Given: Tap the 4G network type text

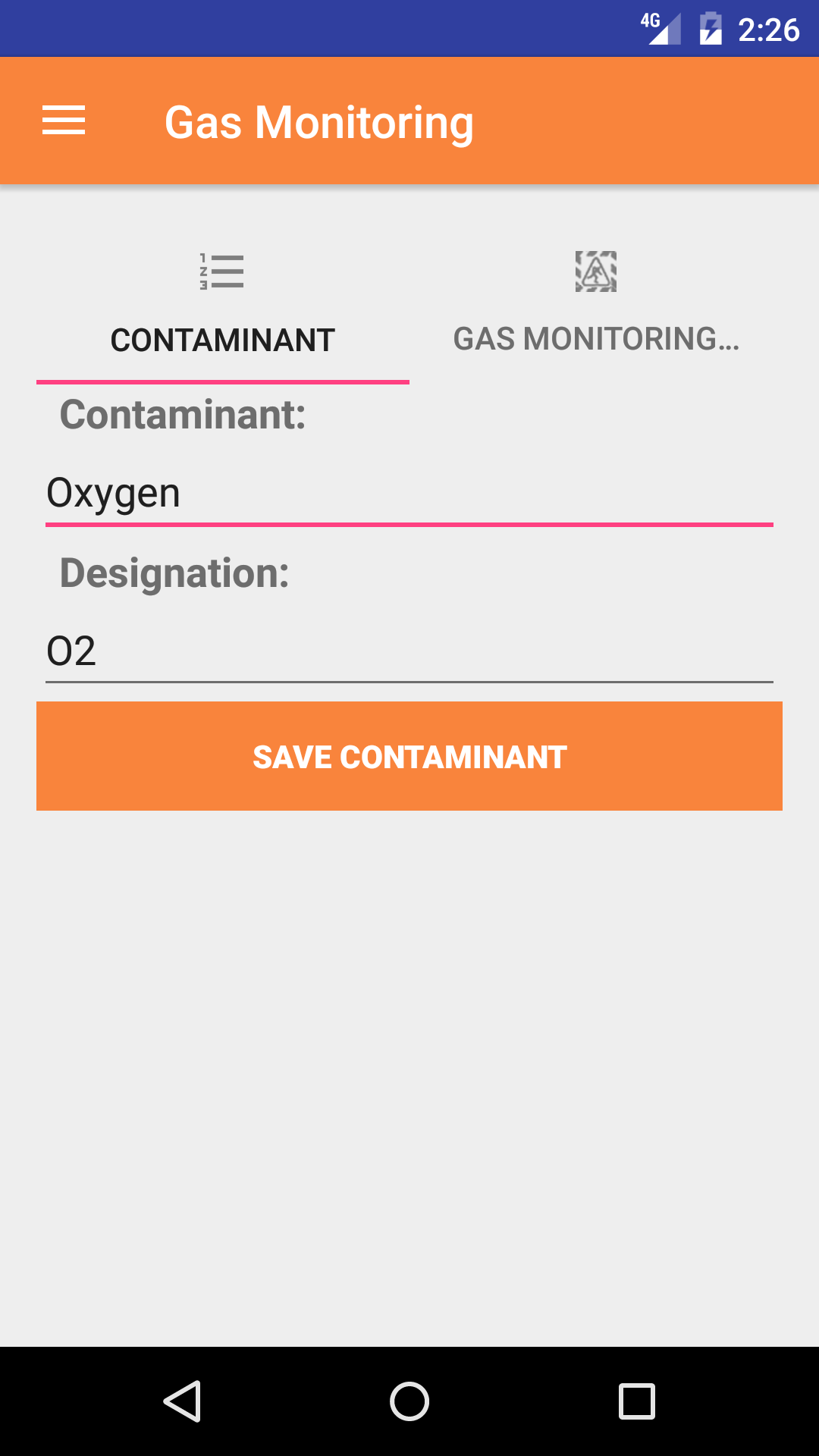Looking at the screenshot, I should click(650, 20).
